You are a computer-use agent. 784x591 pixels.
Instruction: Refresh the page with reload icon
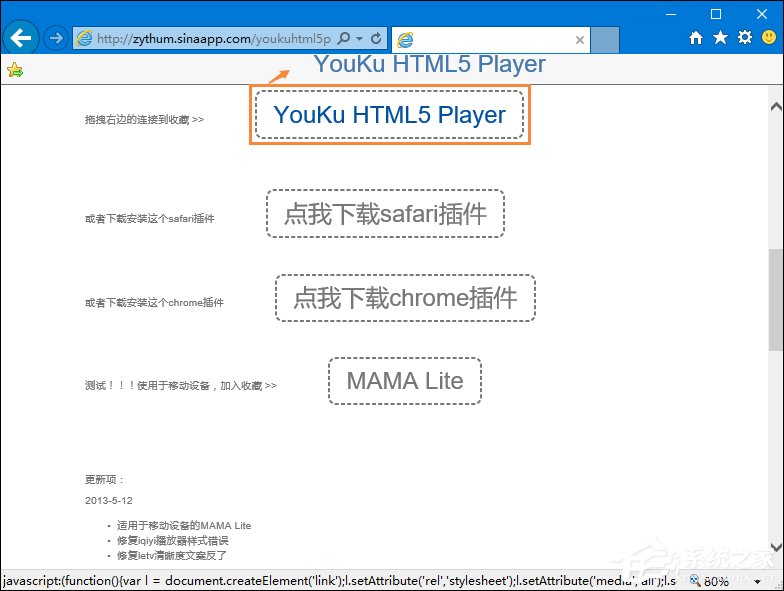376,38
